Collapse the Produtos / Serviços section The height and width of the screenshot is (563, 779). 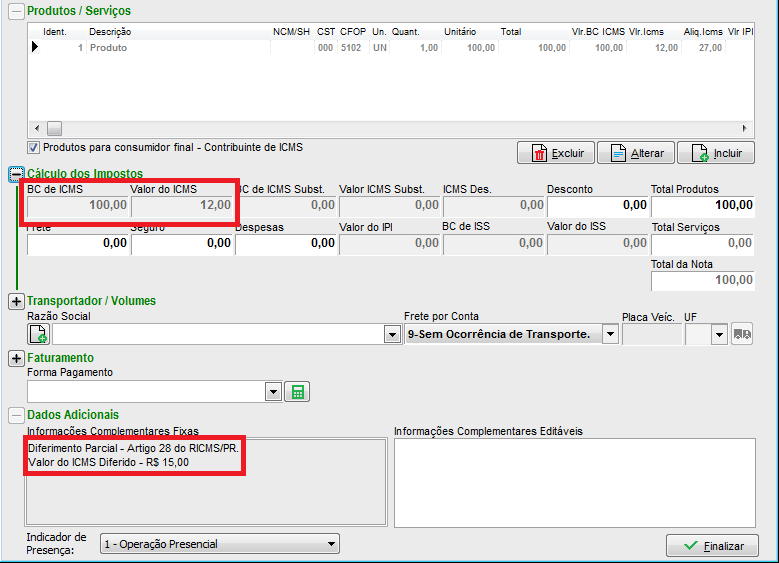tap(16, 11)
